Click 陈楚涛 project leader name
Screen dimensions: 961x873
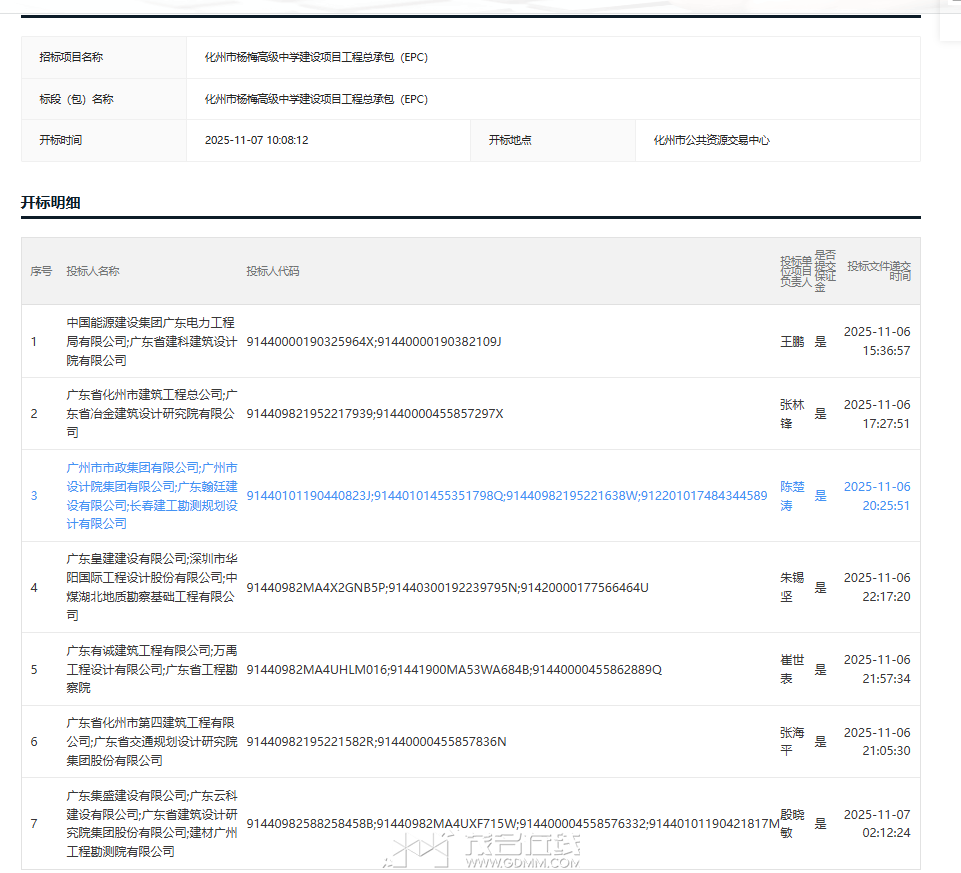point(792,495)
